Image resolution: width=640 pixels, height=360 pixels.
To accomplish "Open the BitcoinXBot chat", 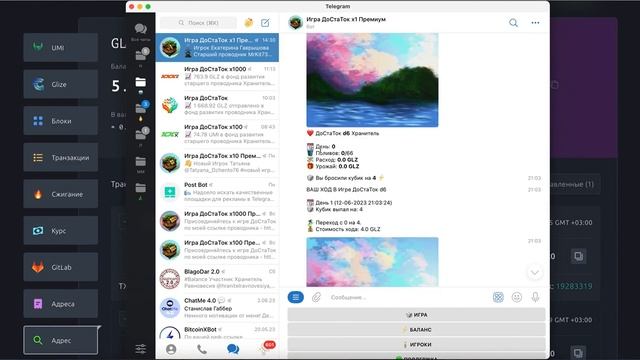I will click(x=217, y=331).
